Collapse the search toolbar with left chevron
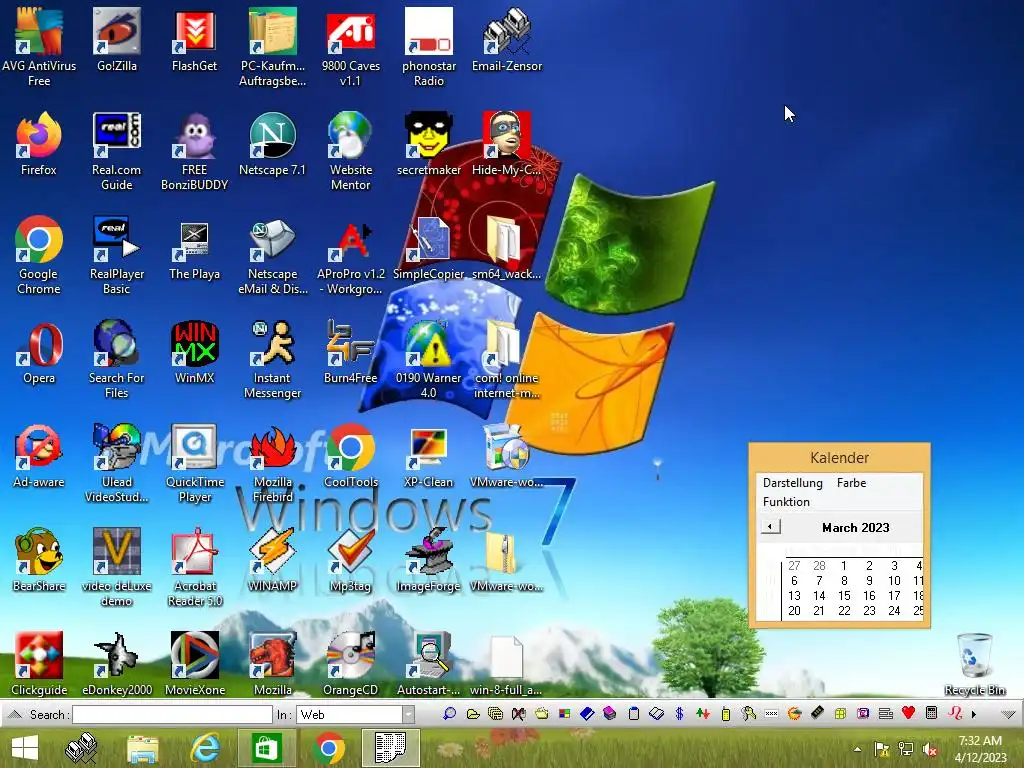This screenshot has width=1024, height=768. (14, 714)
